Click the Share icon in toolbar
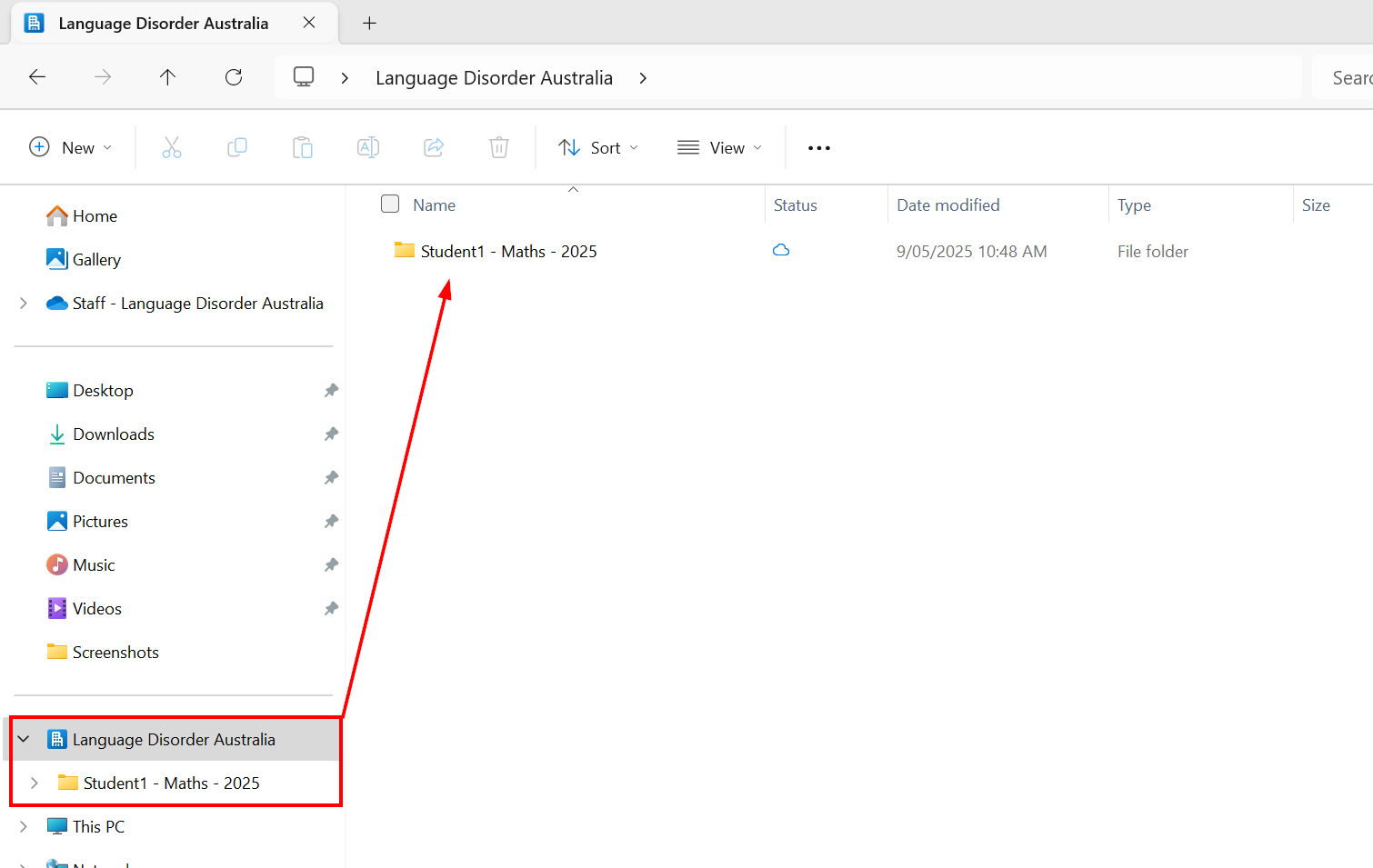 [434, 147]
